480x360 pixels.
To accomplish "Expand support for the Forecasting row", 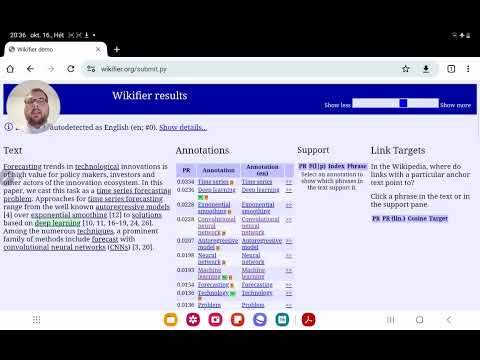I will click(x=289, y=285).
